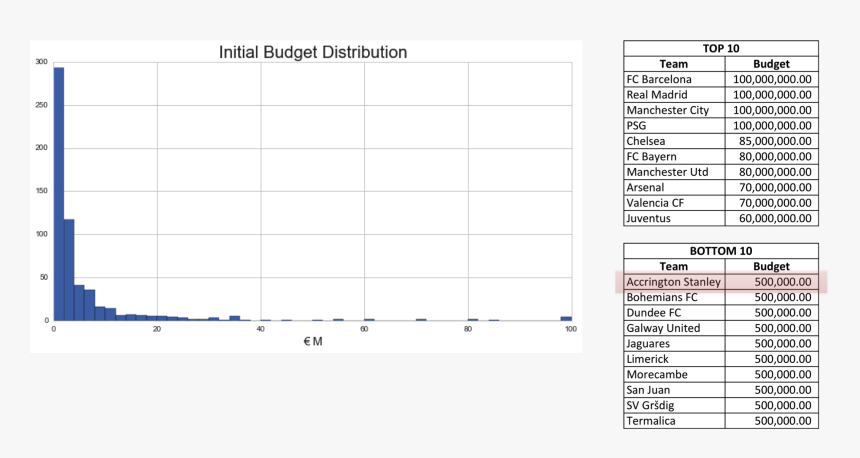Select the Bohemians FC team cell
860x458 pixels.
(x=674, y=297)
